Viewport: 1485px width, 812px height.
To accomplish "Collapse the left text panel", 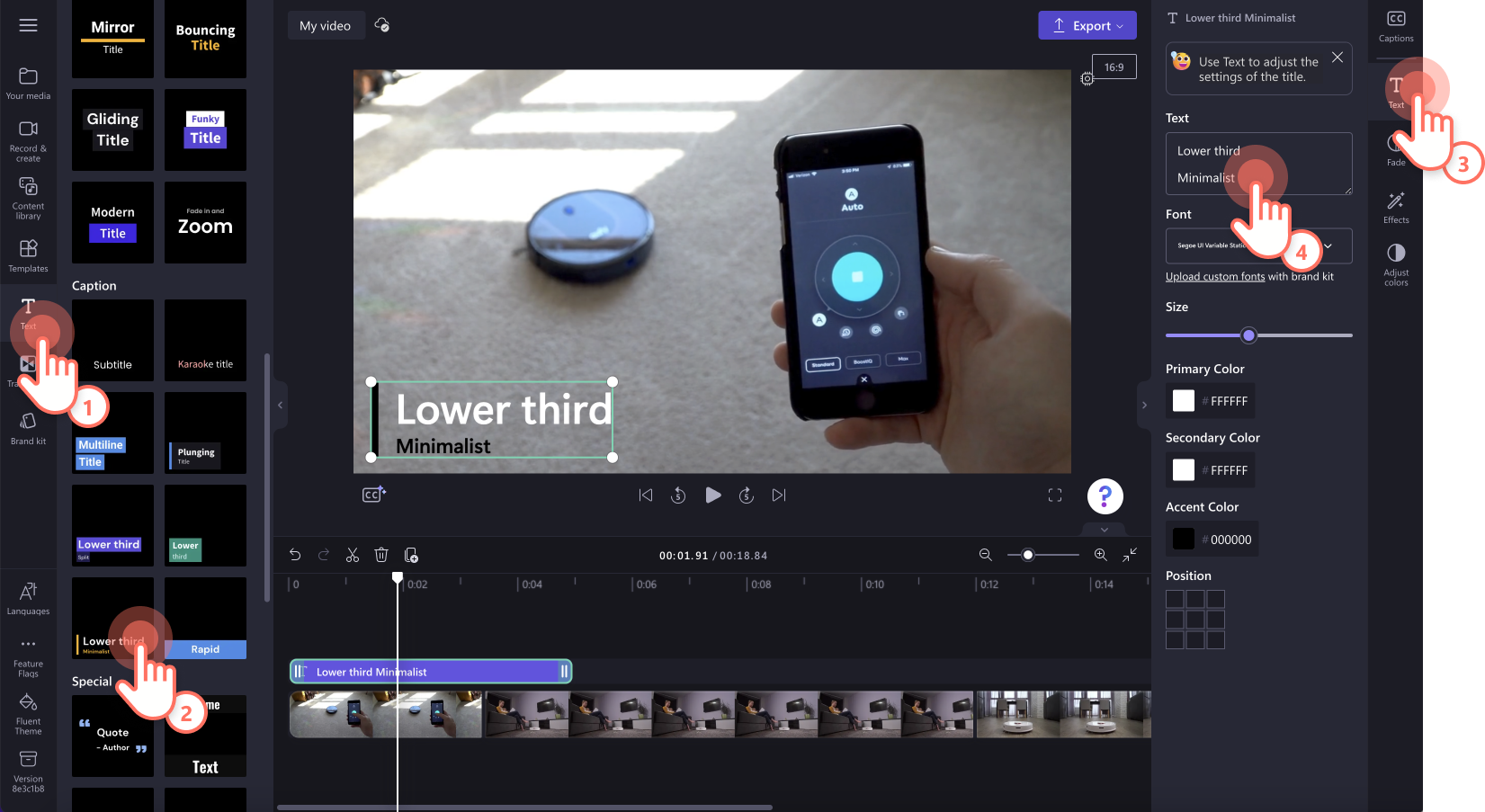I will pyautogui.click(x=280, y=405).
